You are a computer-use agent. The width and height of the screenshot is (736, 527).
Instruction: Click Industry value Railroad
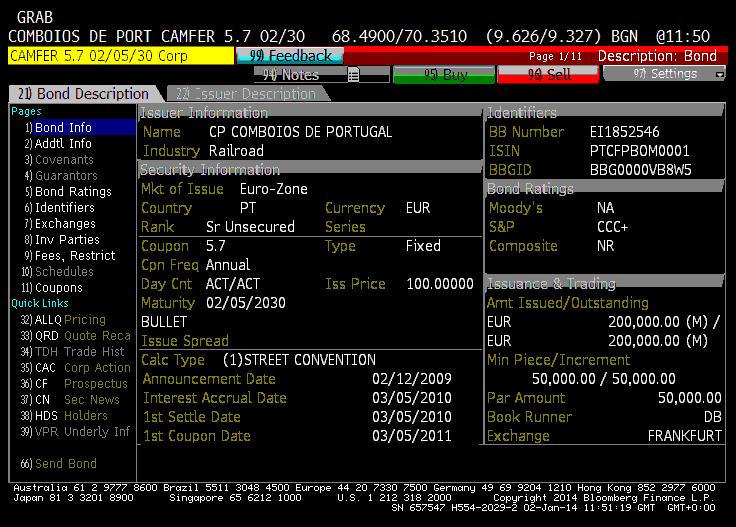click(236, 151)
